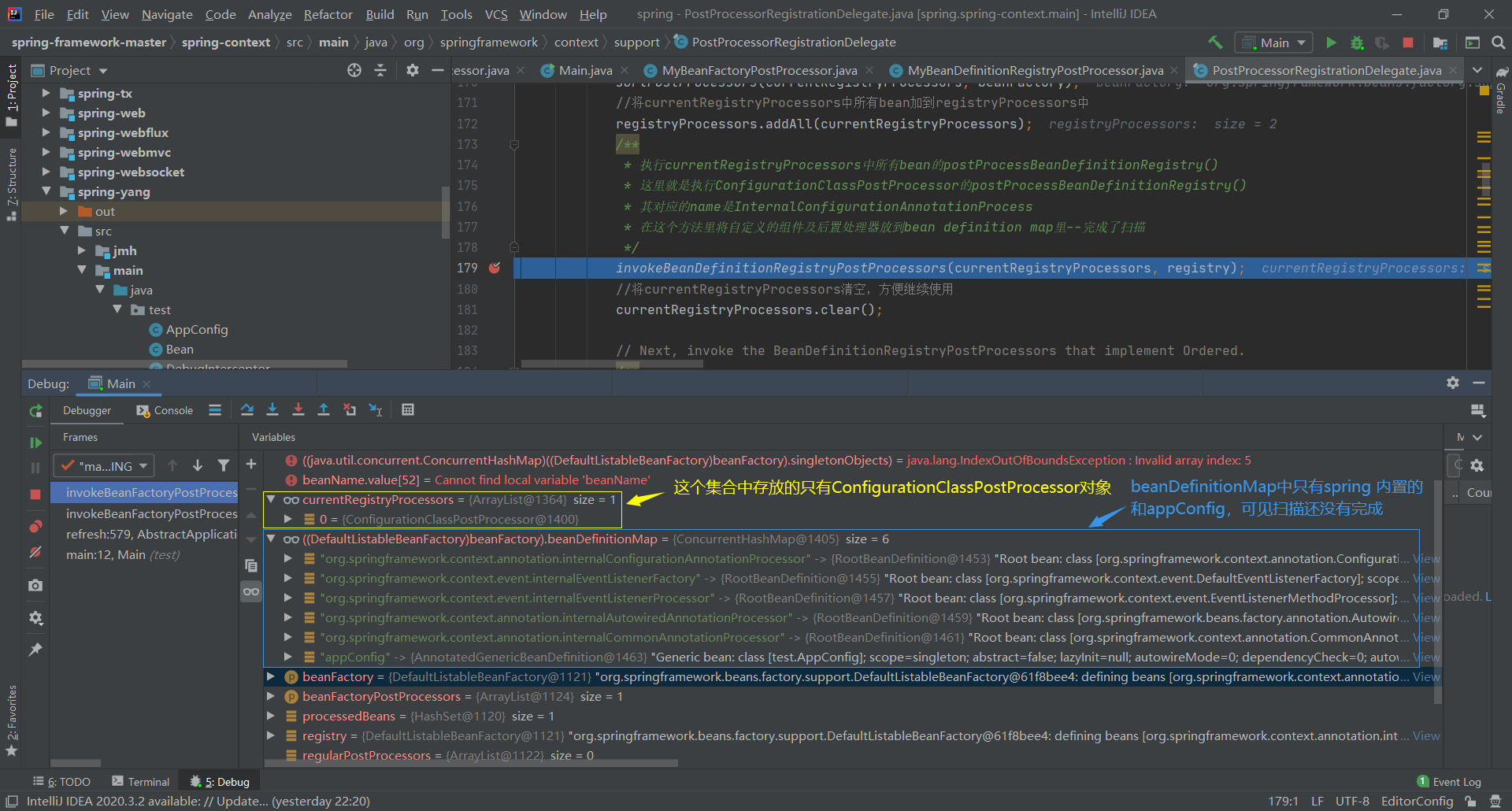Click View link on the beanFactory row
Viewport: 1512px width, 811px height.
[1426, 676]
